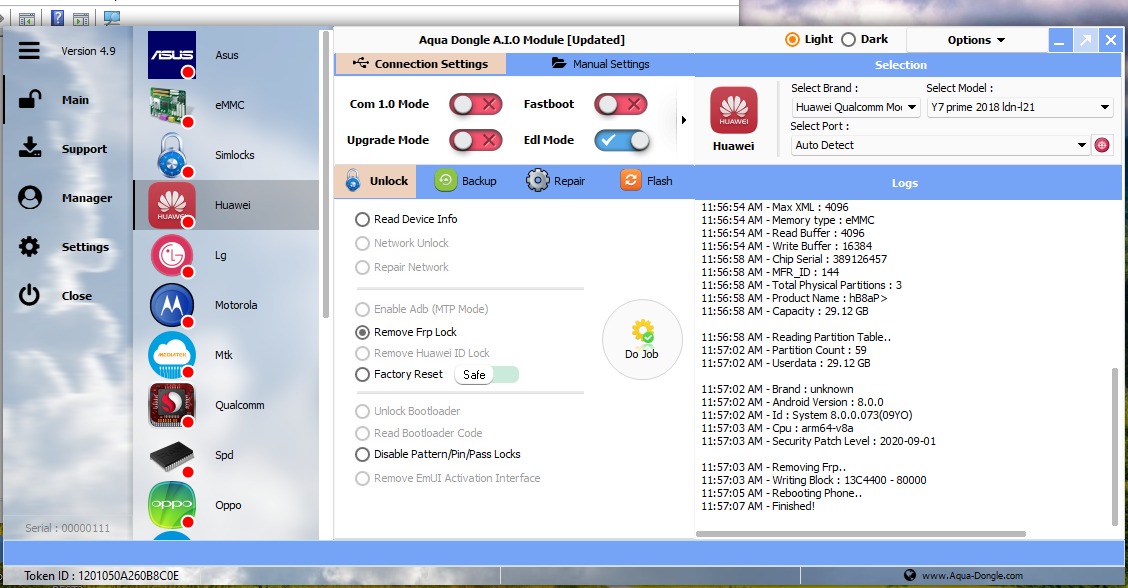Open the Backup tab

[465, 181]
